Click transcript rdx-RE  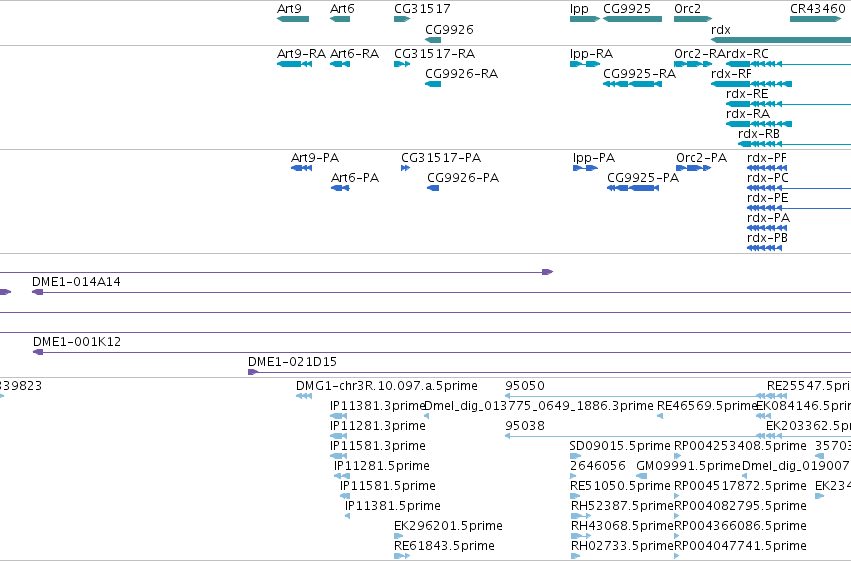click(789, 104)
